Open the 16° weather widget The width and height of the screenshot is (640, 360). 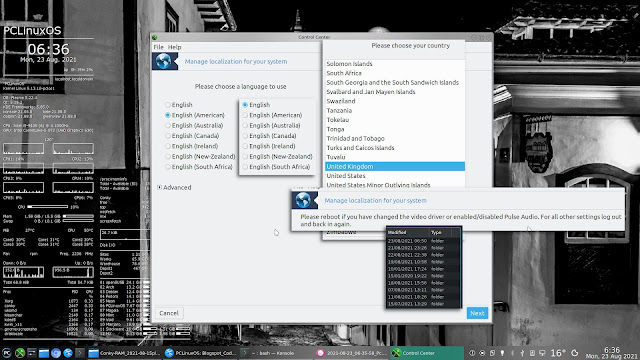pyautogui.click(x=558, y=353)
